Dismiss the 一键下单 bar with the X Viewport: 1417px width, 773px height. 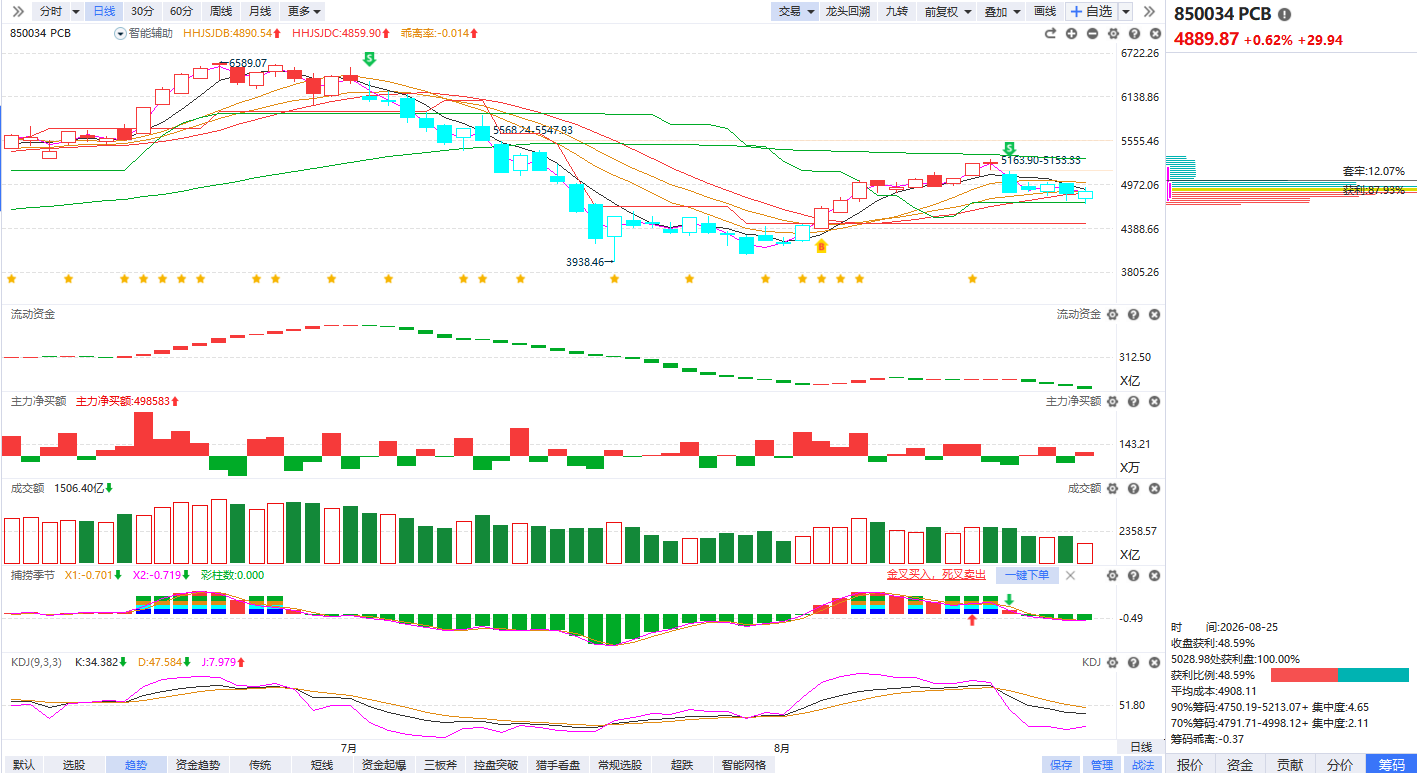[1071, 575]
